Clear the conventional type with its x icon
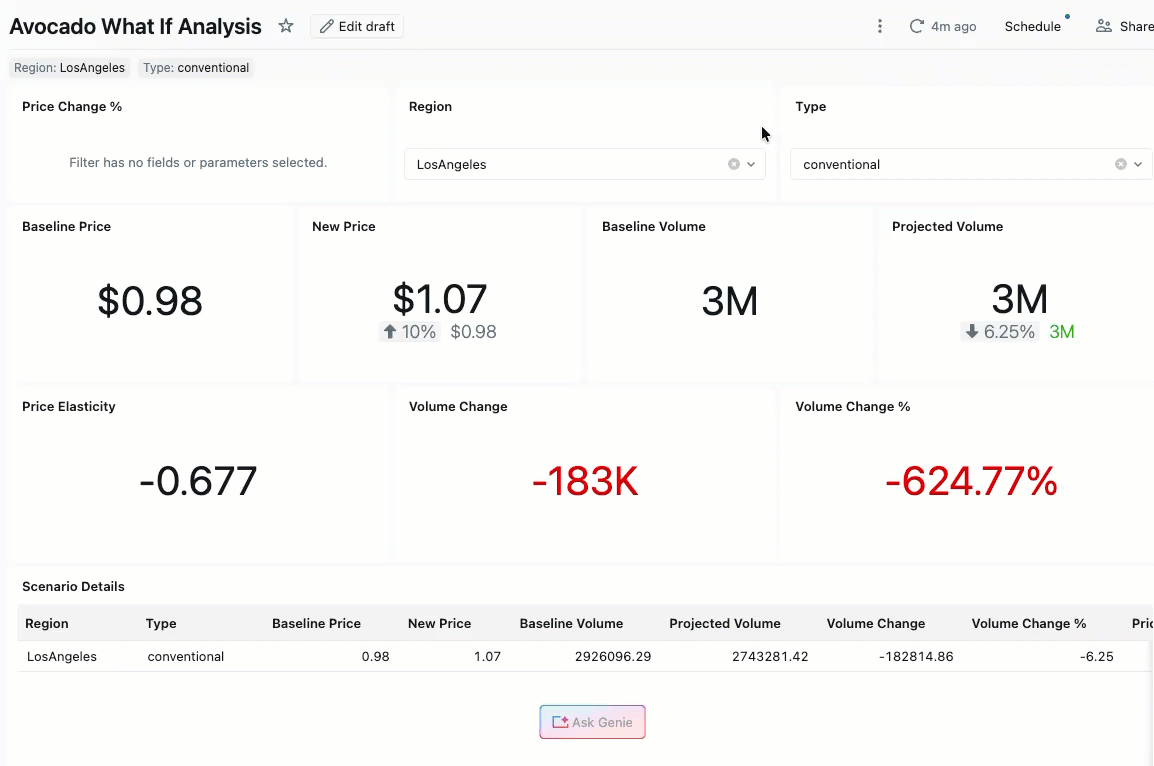This screenshot has height=766, width=1154. [1121, 164]
